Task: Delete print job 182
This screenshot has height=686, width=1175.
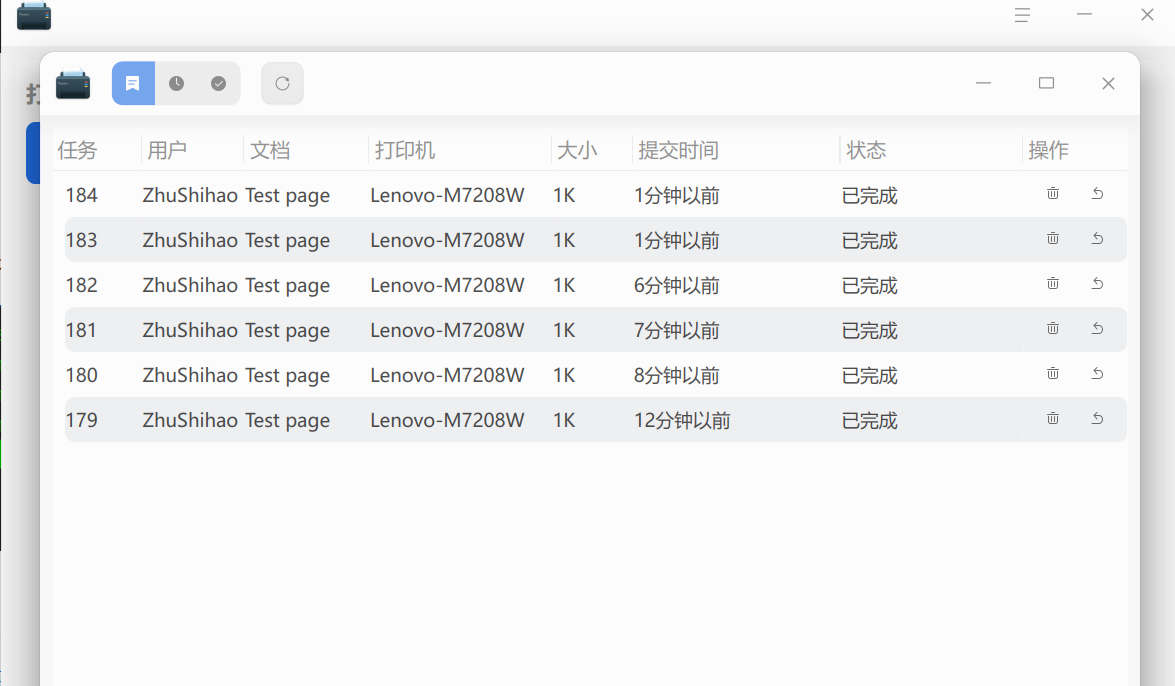Action: tap(1053, 283)
